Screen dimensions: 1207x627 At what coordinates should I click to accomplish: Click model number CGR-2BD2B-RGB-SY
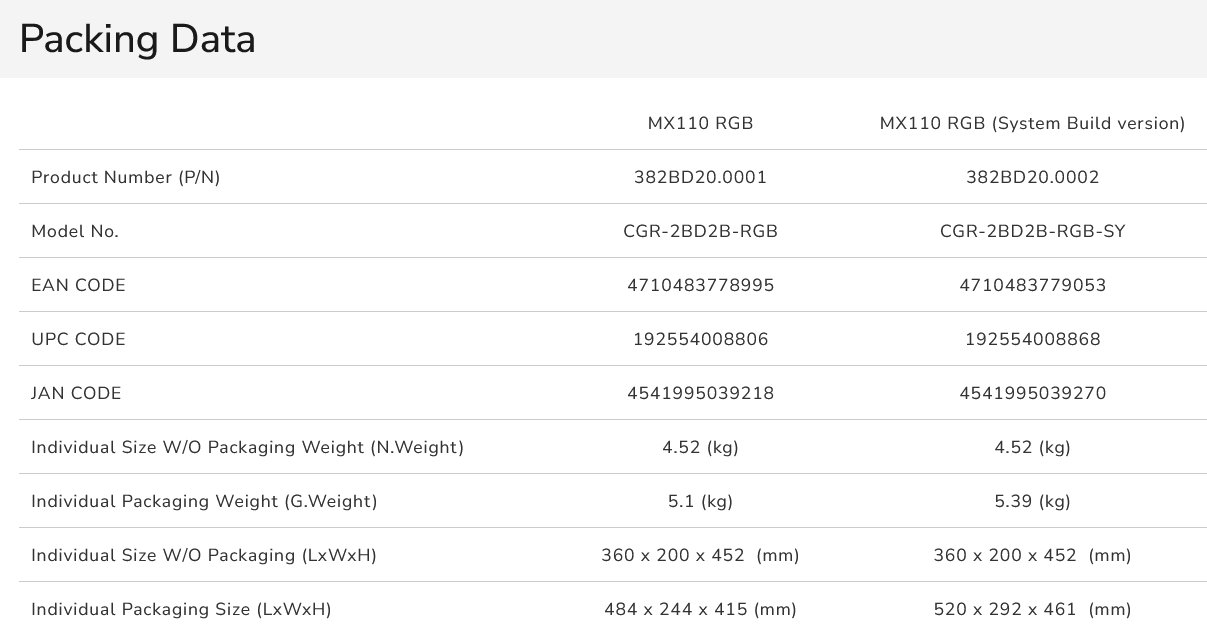click(1032, 232)
